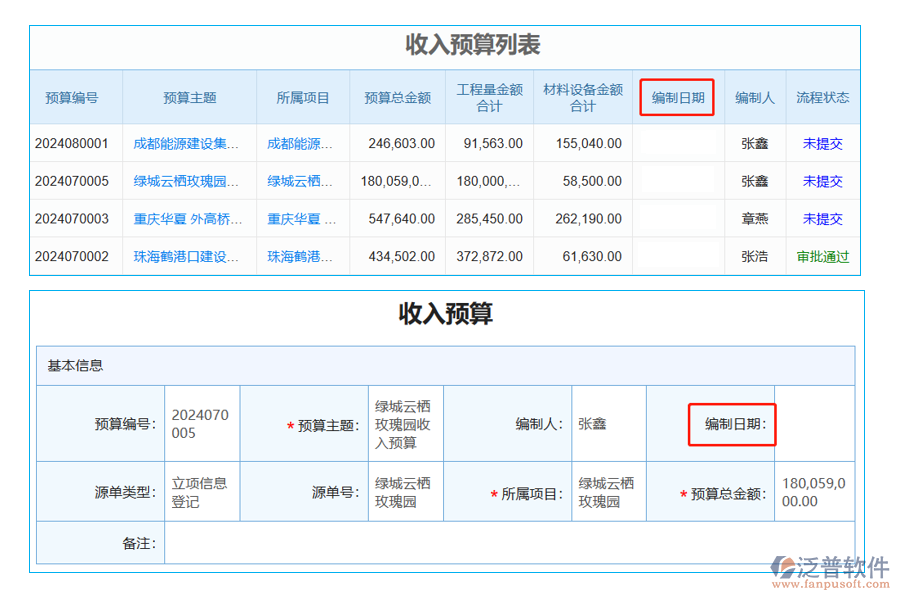Click the 审批通过 status link
The height and width of the screenshot is (600, 900).
click(822, 256)
